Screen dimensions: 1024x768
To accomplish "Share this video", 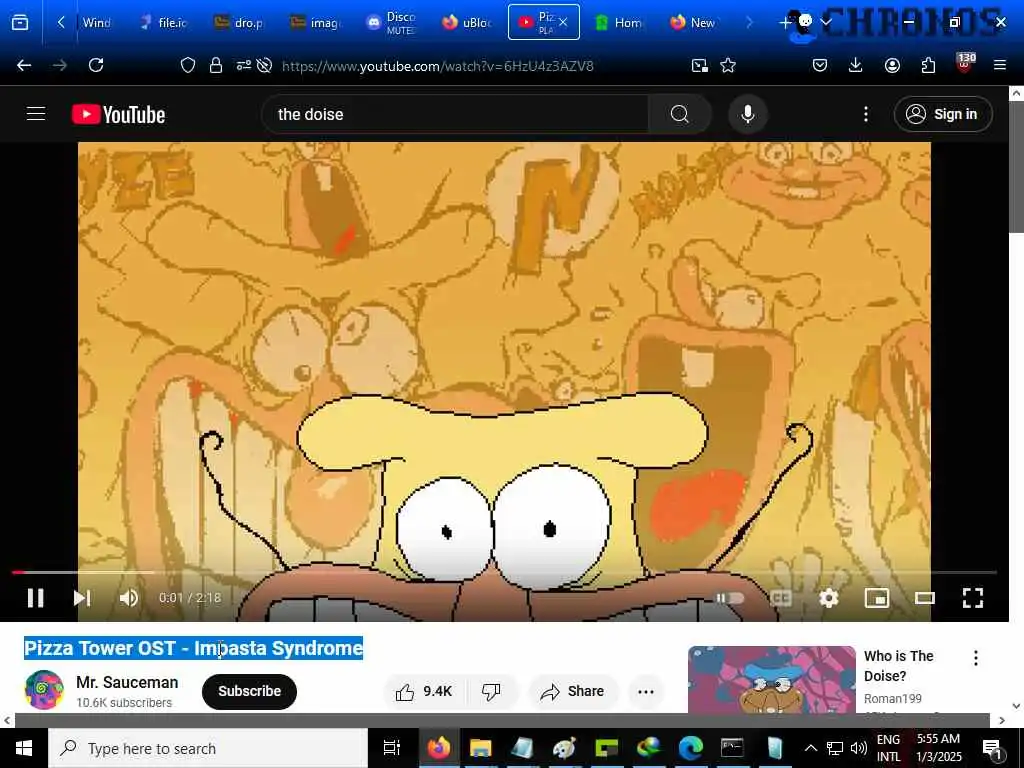I will click(x=572, y=691).
